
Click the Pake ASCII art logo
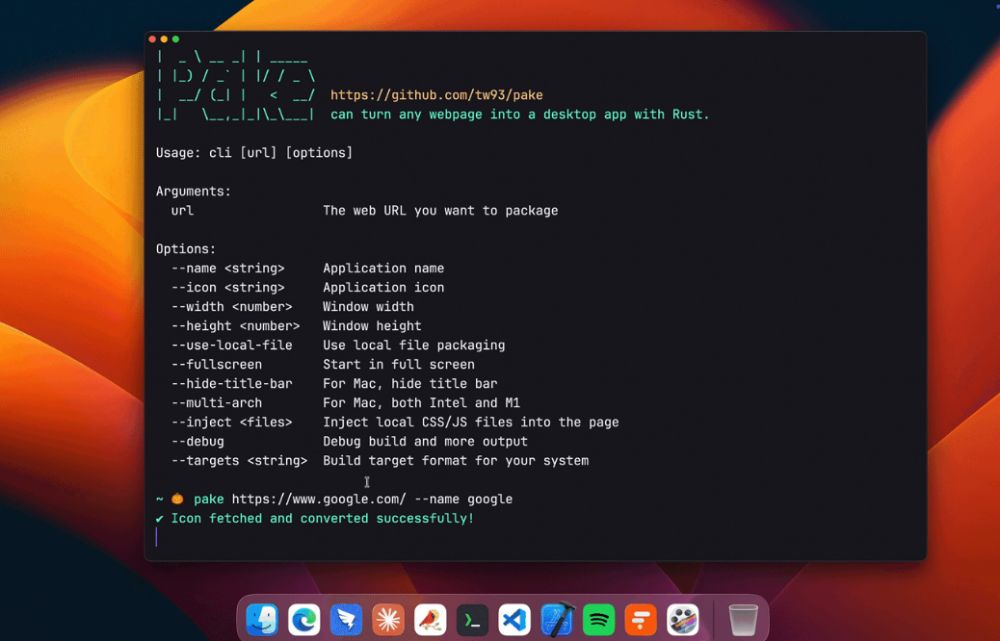click(x=235, y=85)
